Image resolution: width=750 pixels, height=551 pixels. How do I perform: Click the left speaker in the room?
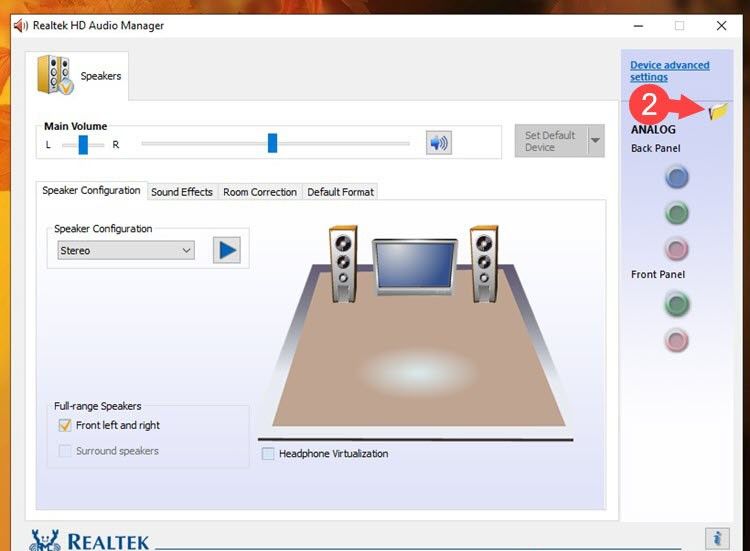point(342,264)
